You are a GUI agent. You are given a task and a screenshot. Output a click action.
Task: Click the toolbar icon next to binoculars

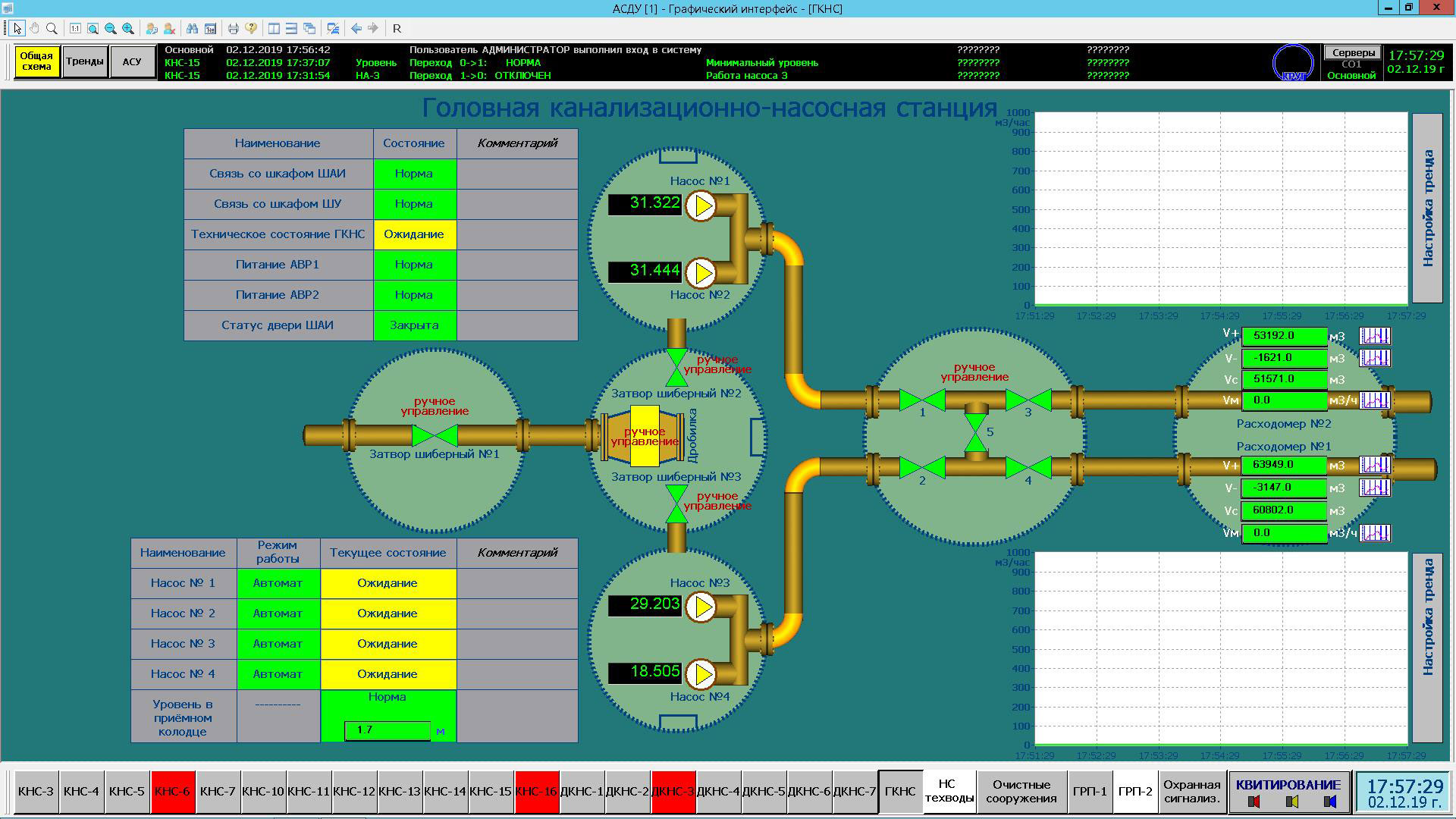point(210,28)
